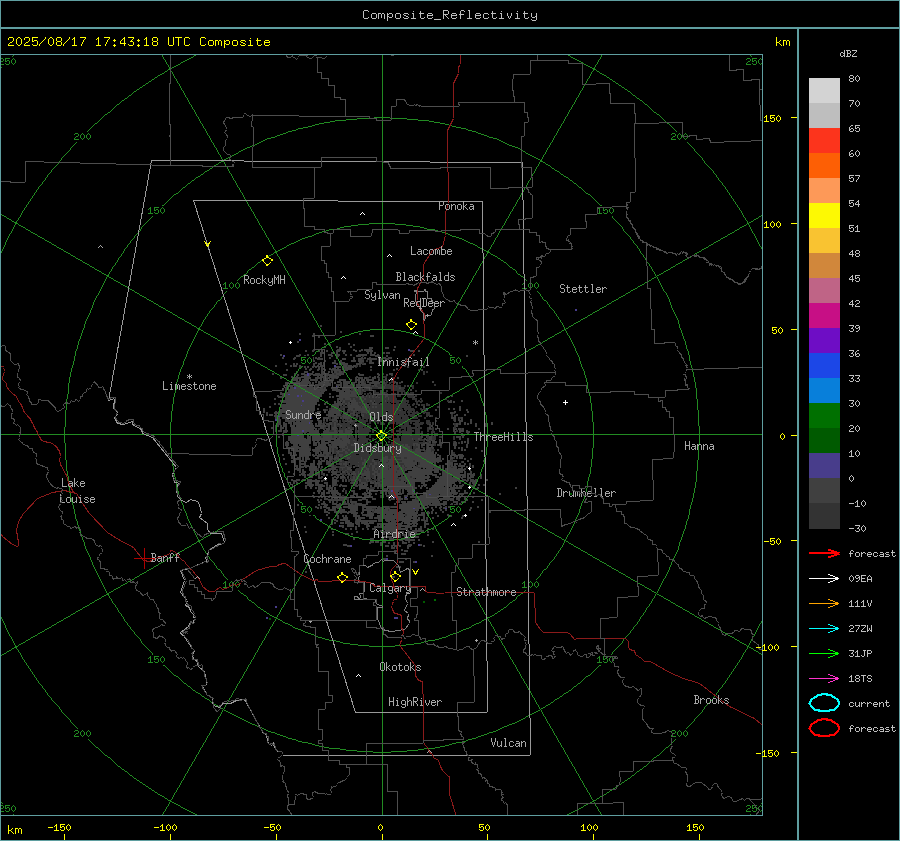The height and width of the screenshot is (841, 900).
Task: Click the white 09EA arrow icon
Action: tap(824, 578)
